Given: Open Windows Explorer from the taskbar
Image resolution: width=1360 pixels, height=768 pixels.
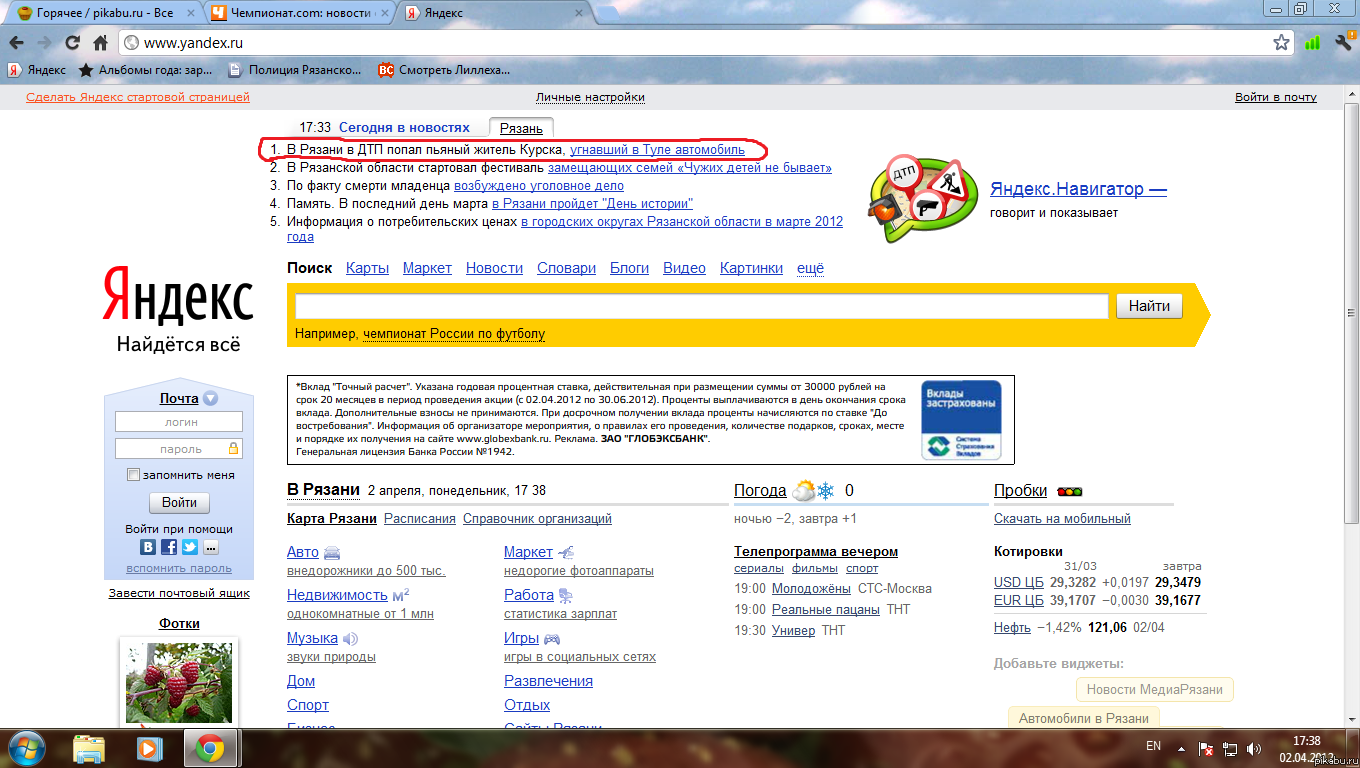Looking at the screenshot, I should coord(89,748).
